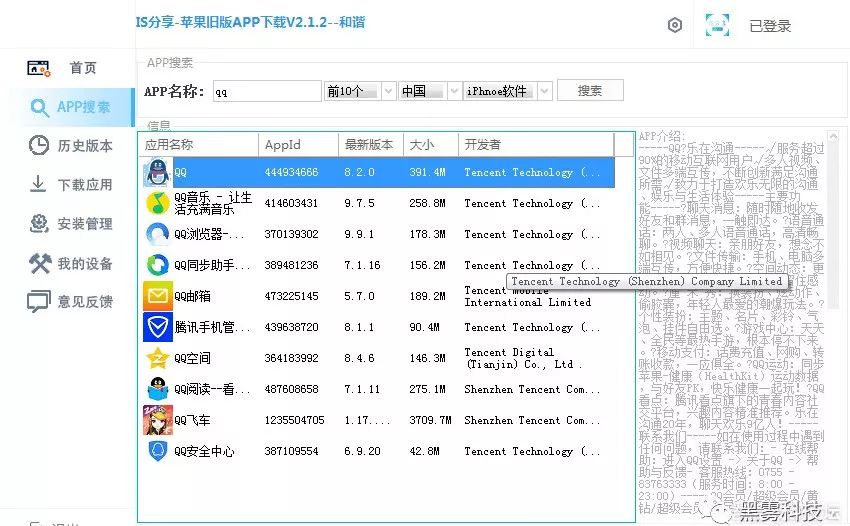Select Tencent Mobile International Limited developer cell
This screenshot has width=850, height=526.
527,296
